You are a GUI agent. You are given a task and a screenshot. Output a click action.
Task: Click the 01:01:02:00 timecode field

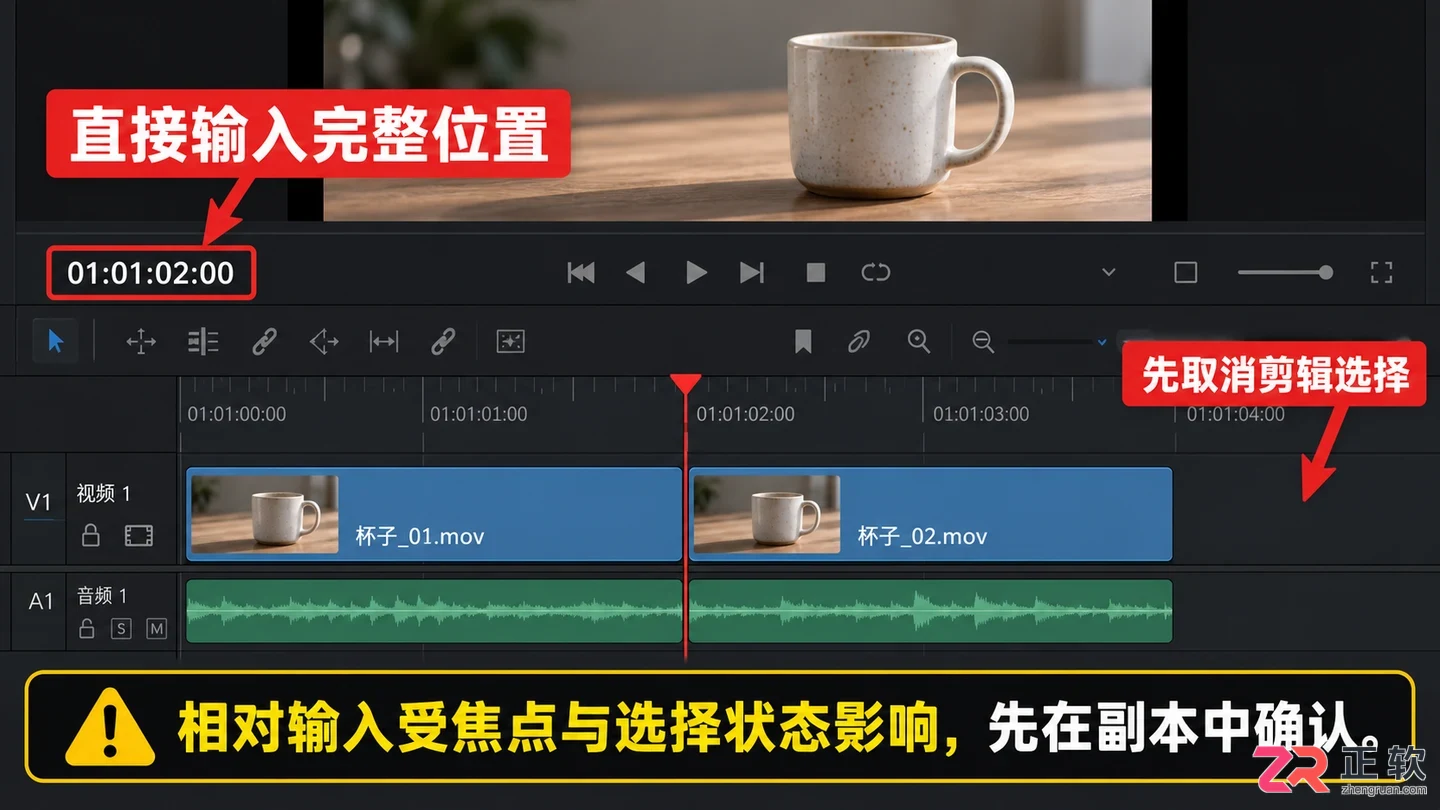[x=151, y=273]
